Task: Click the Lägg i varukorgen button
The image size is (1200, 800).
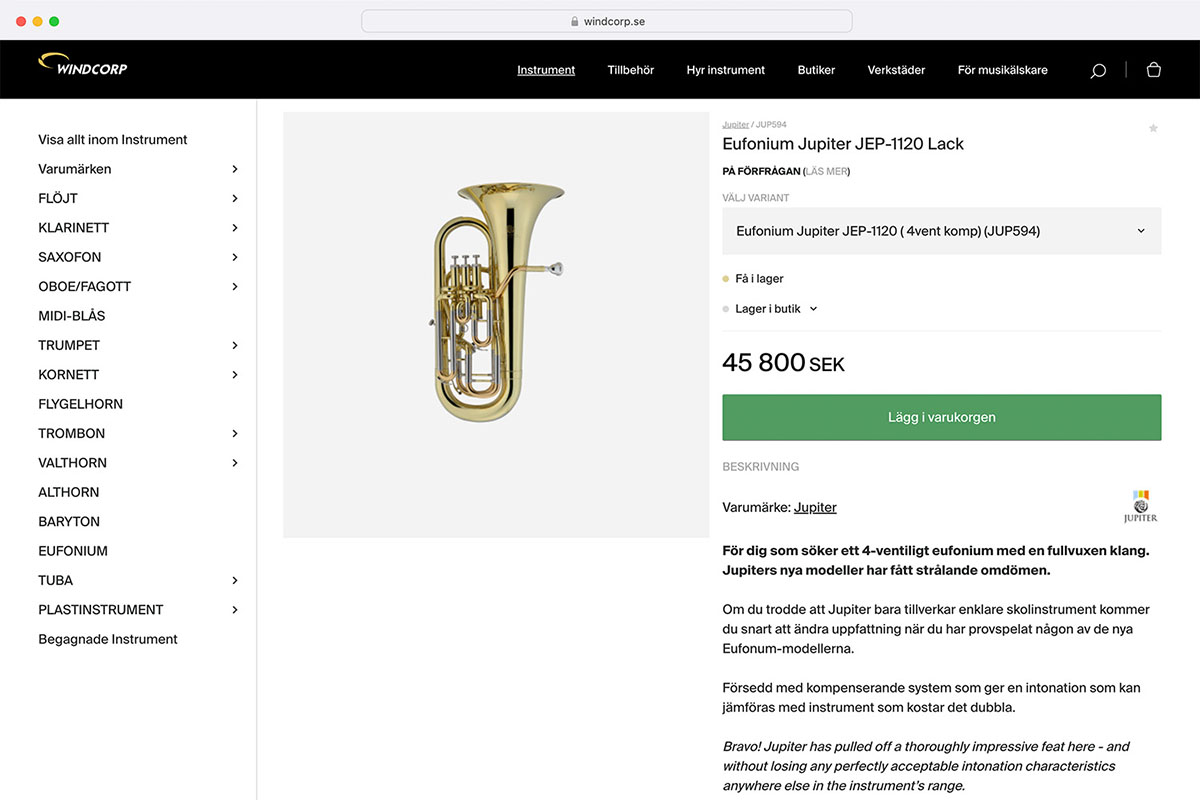Action: [941, 417]
